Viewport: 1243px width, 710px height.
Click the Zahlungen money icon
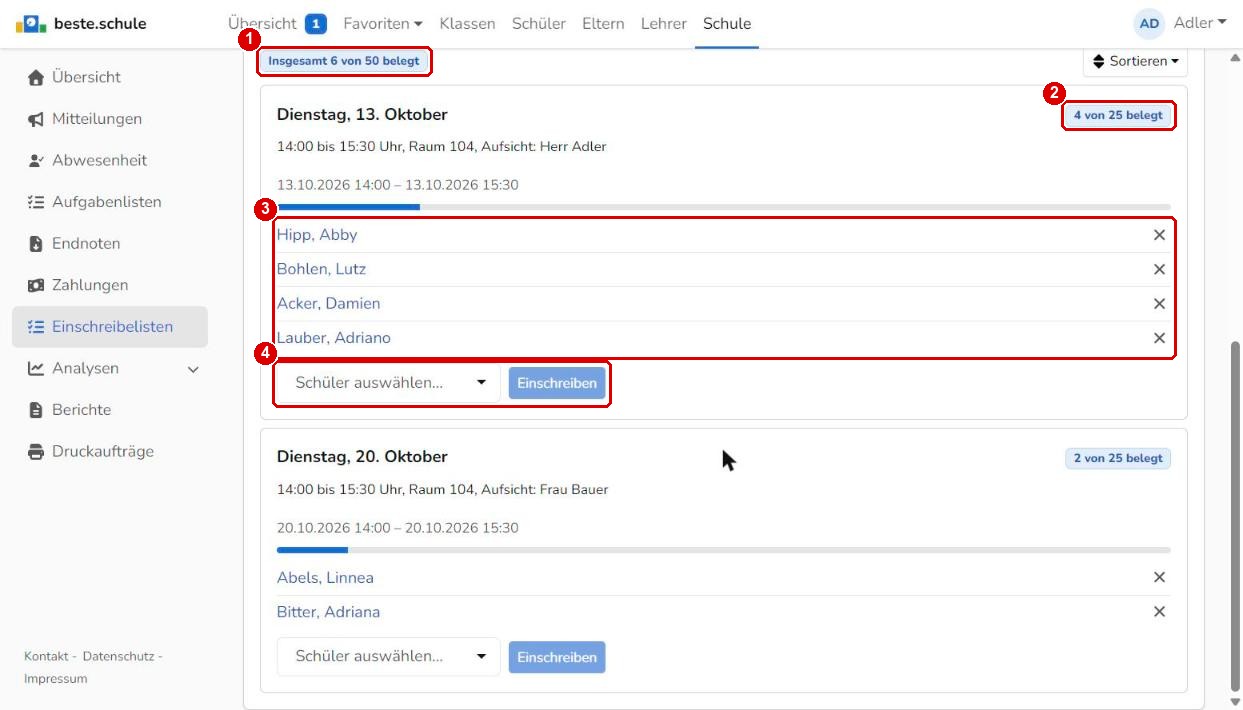(x=36, y=285)
